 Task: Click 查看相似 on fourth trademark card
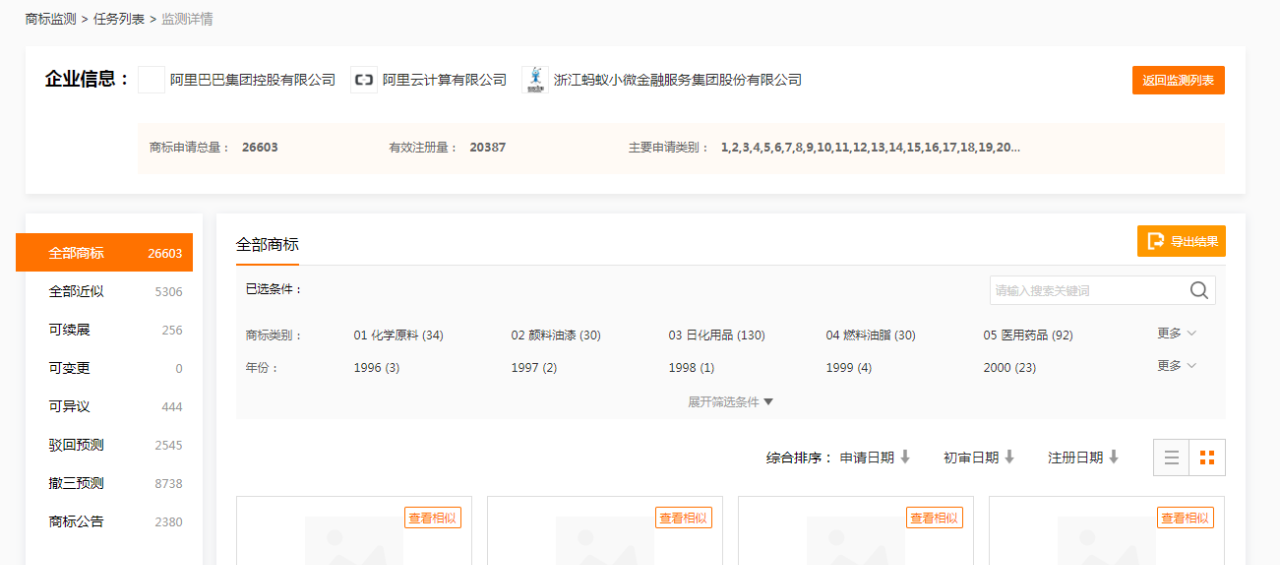(x=1186, y=518)
